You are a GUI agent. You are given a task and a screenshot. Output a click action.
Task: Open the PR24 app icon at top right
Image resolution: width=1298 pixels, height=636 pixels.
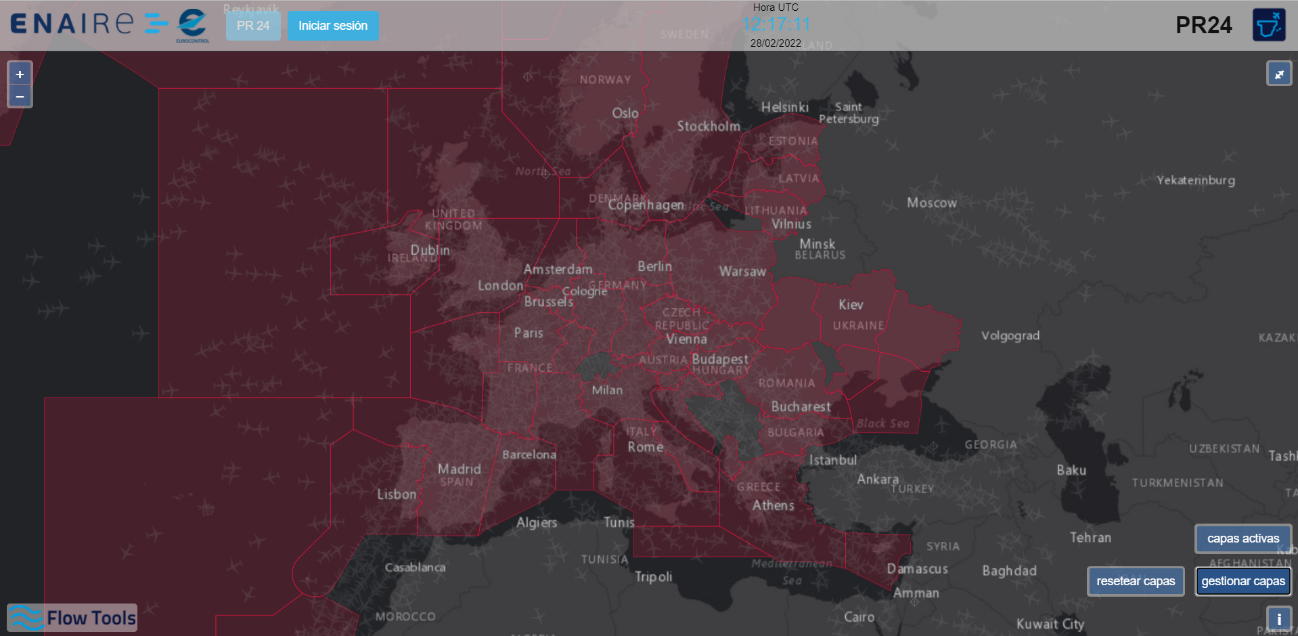pos(1268,25)
